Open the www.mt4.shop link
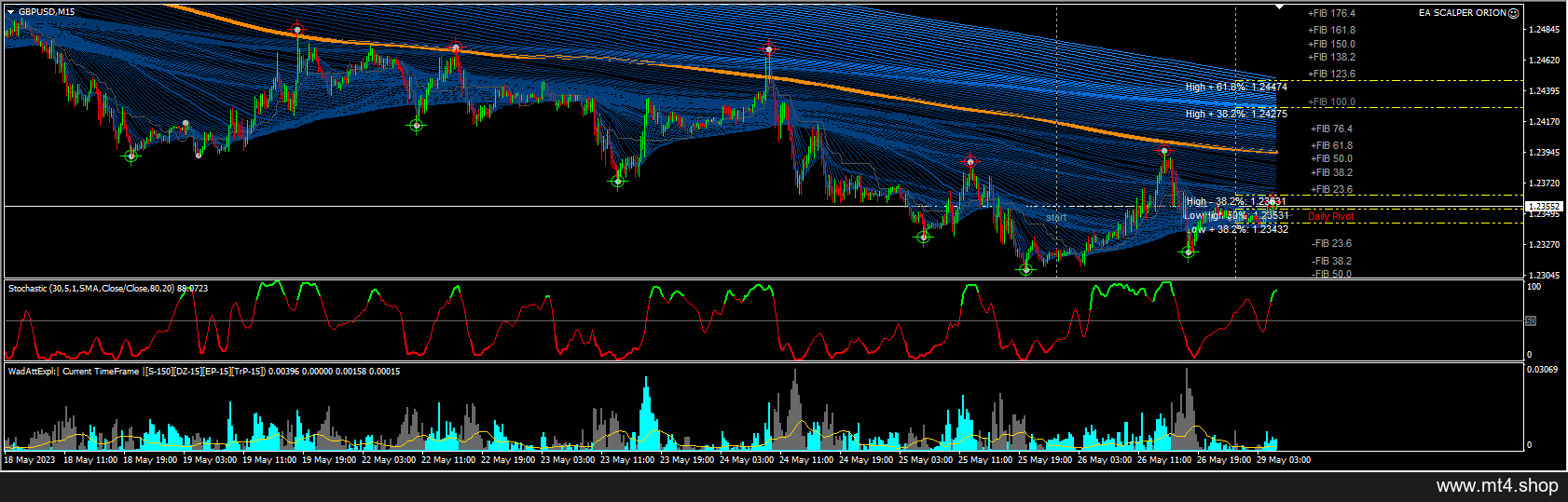The height and width of the screenshot is (502, 1568). pyautogui.click(x=1497, y=485)
